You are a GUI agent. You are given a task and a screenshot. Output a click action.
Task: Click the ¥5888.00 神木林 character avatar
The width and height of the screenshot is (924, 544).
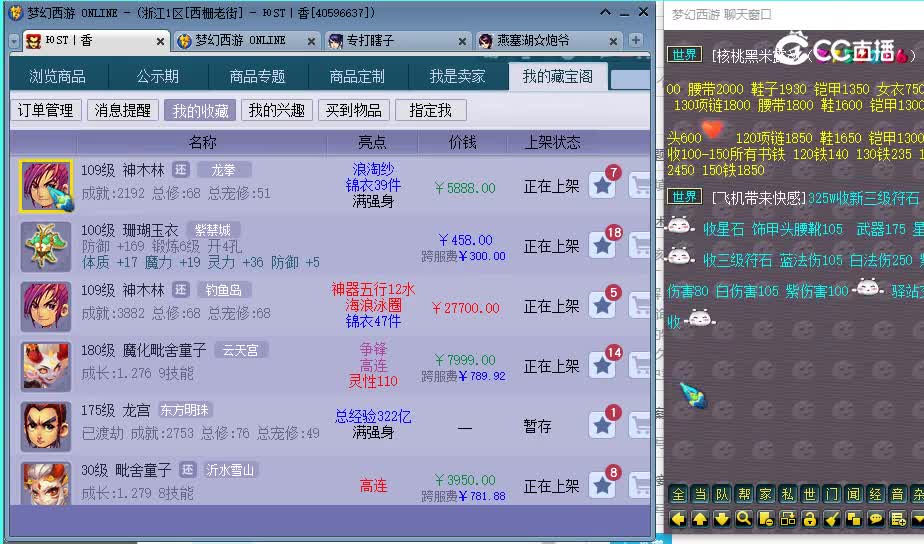[46, 186]
